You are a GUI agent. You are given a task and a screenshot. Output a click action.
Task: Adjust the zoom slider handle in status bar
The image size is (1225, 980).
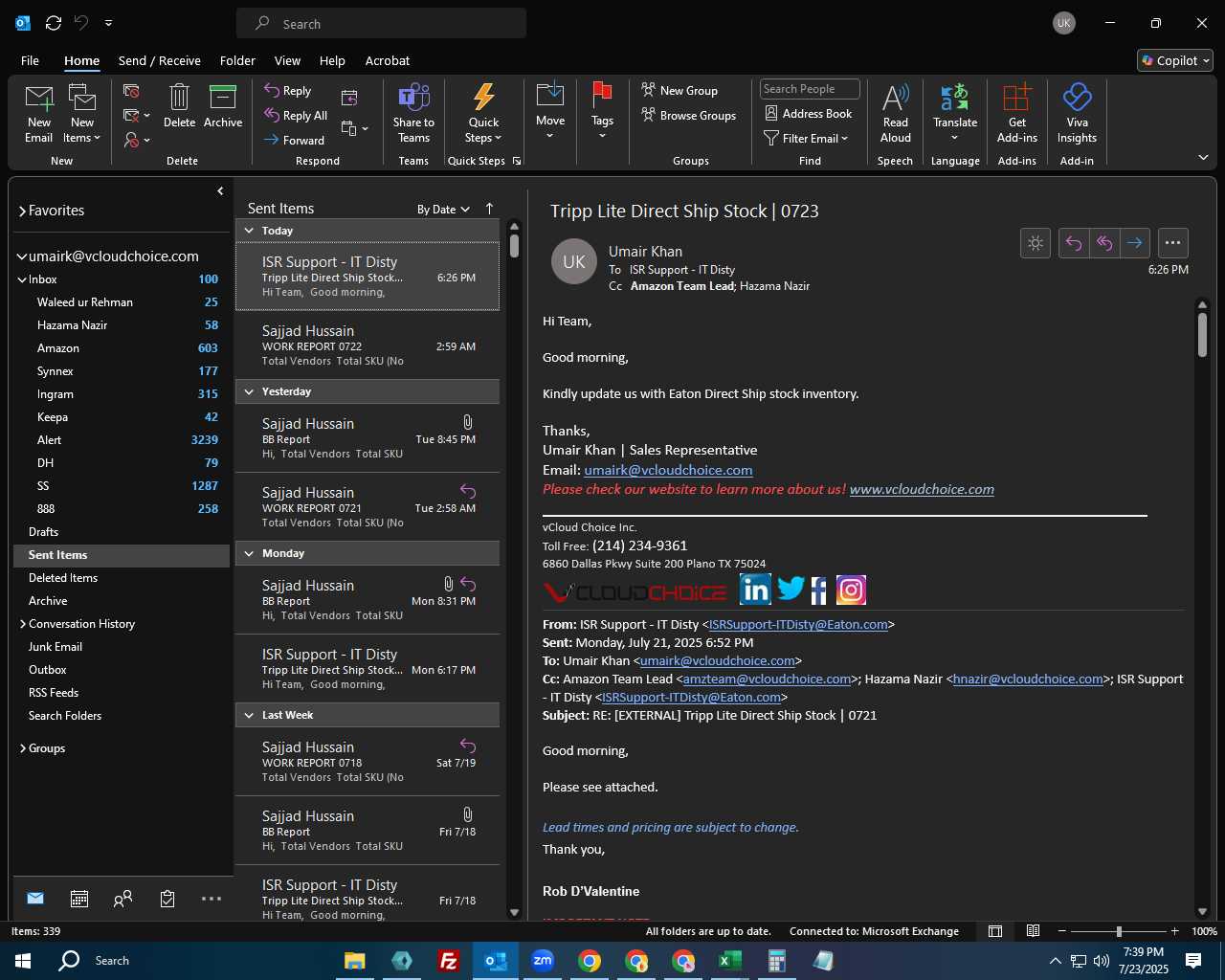1119,931
